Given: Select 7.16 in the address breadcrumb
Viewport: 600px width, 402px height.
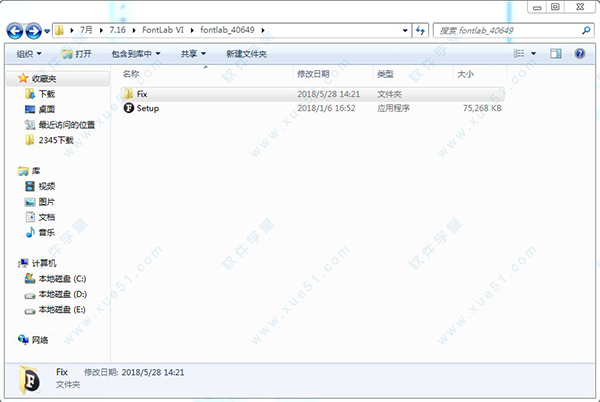Looking at the screenshot, I should [x=117, y=30].
